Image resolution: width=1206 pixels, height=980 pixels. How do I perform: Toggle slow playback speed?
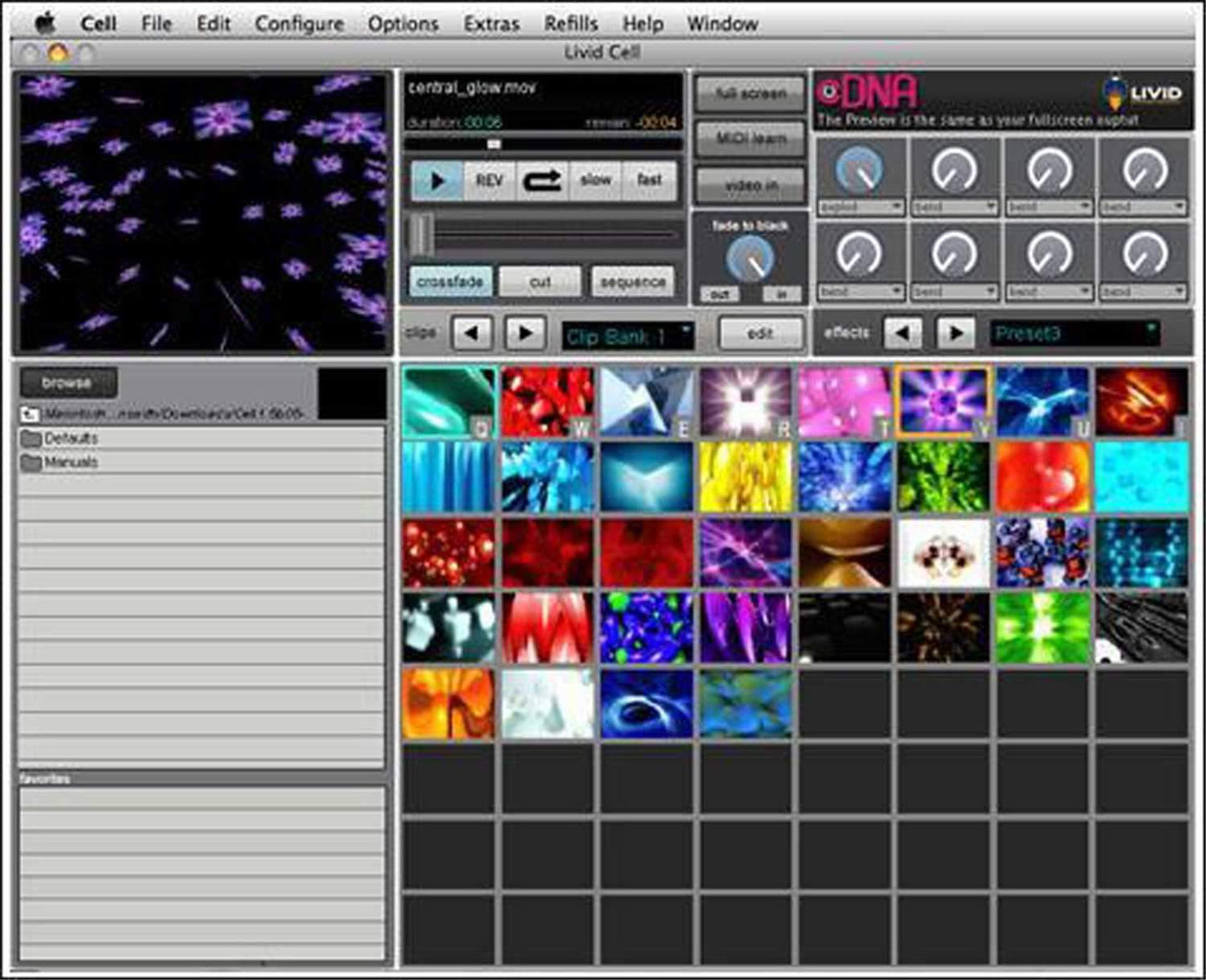[595, 181]
